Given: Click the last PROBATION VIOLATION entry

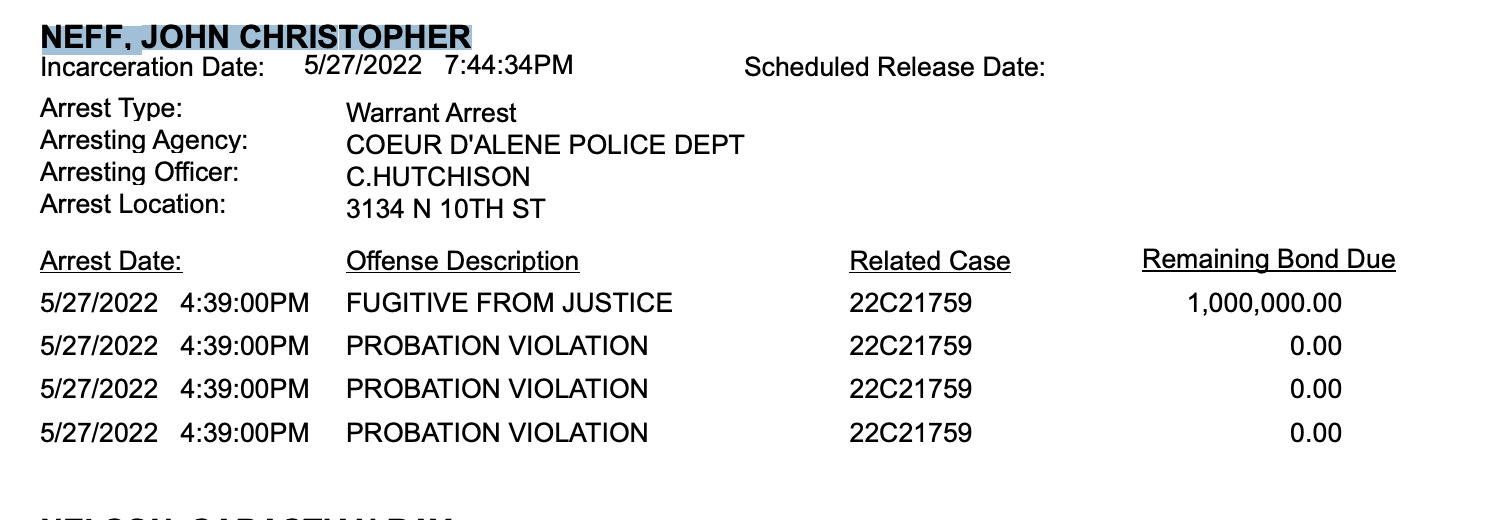Looking at the screenshot, I should pos(497,433).
